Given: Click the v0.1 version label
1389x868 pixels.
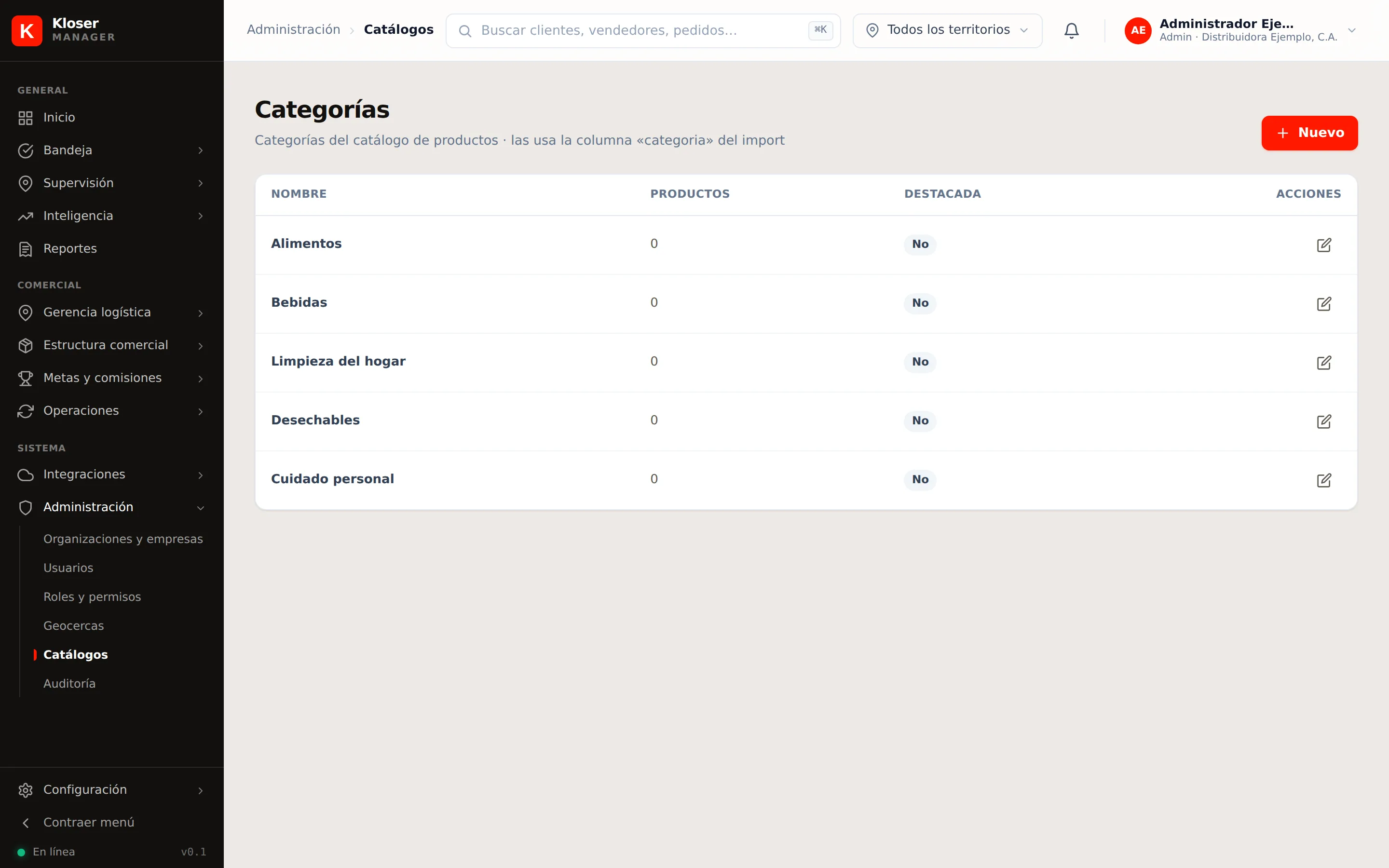Looking at the screenshot, I should (x=193, y=852).
